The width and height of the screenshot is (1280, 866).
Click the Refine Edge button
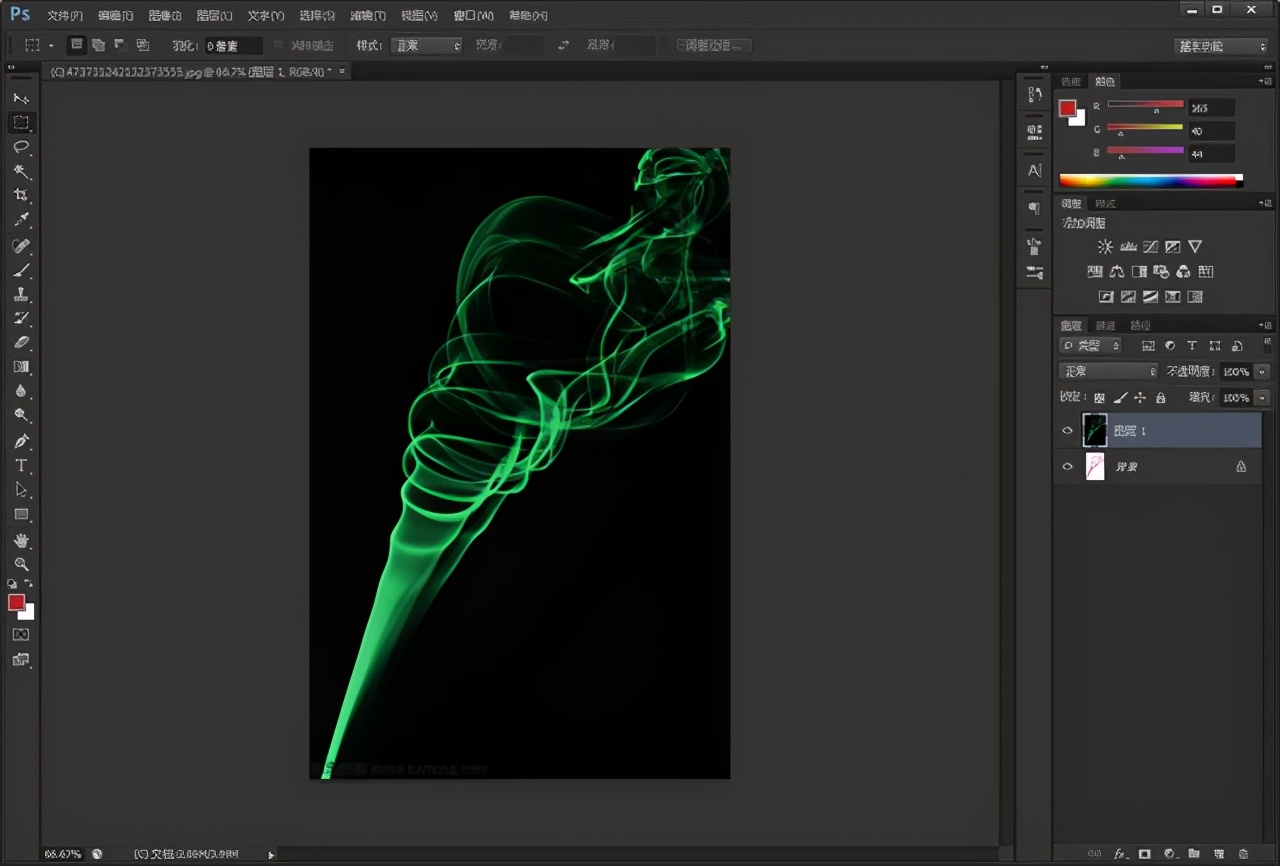713,46
